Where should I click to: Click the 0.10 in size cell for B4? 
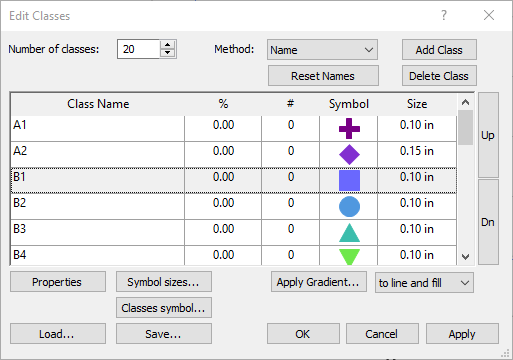417,256
